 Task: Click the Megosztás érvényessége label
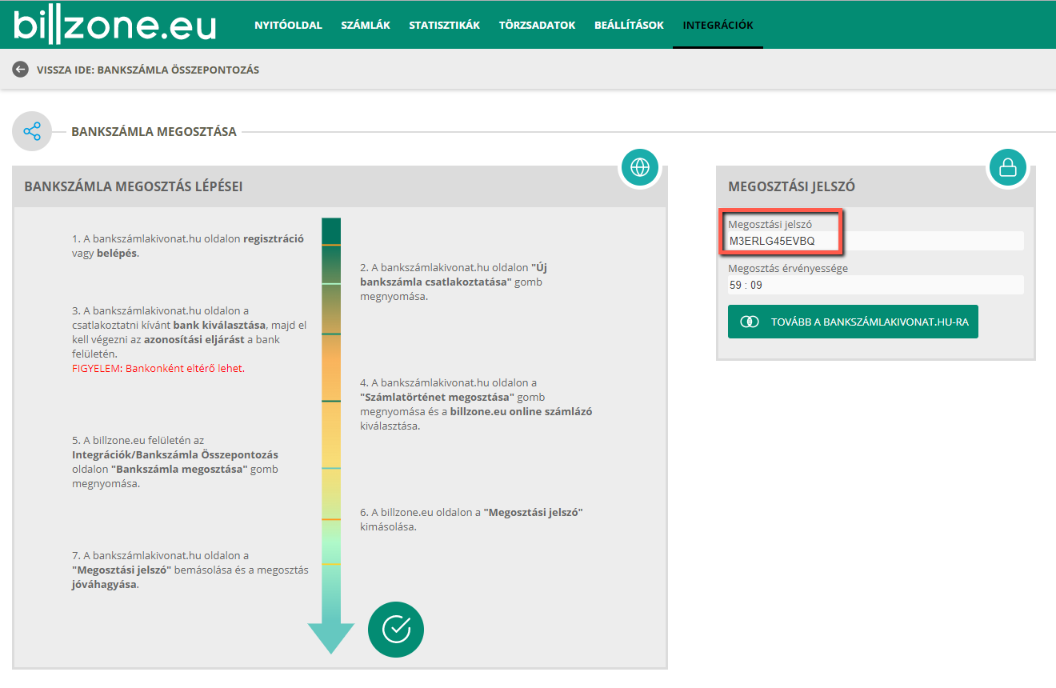[x=788, y=268]
